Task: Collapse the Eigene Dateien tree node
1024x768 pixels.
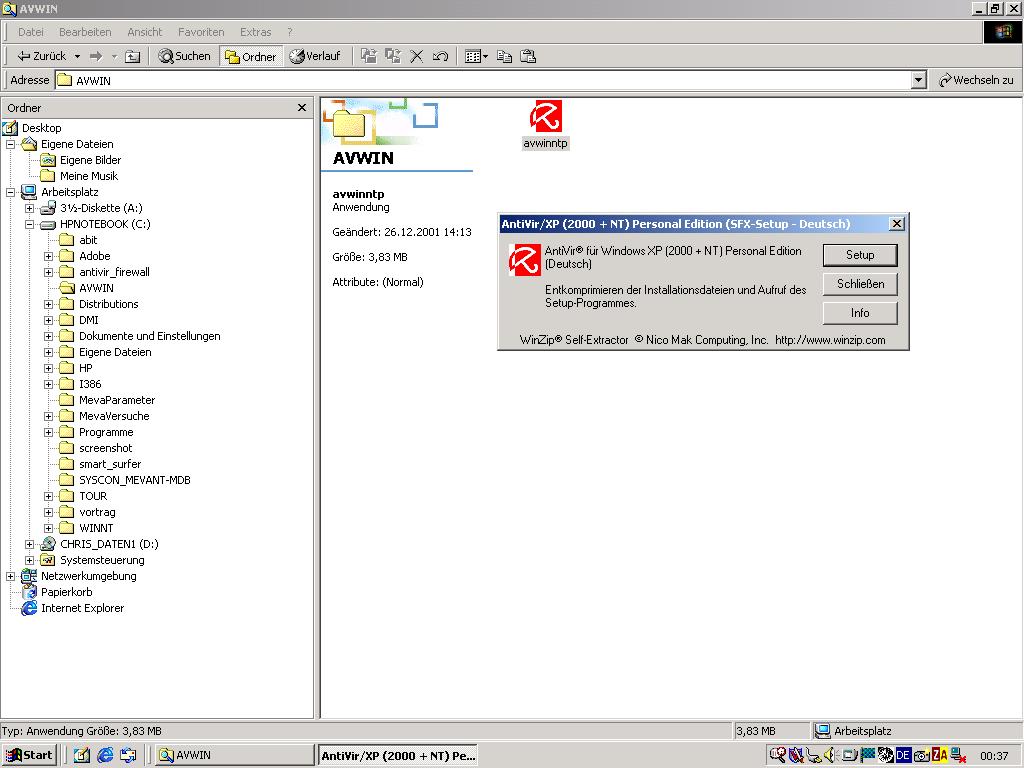Action: (x=10, y=144)
